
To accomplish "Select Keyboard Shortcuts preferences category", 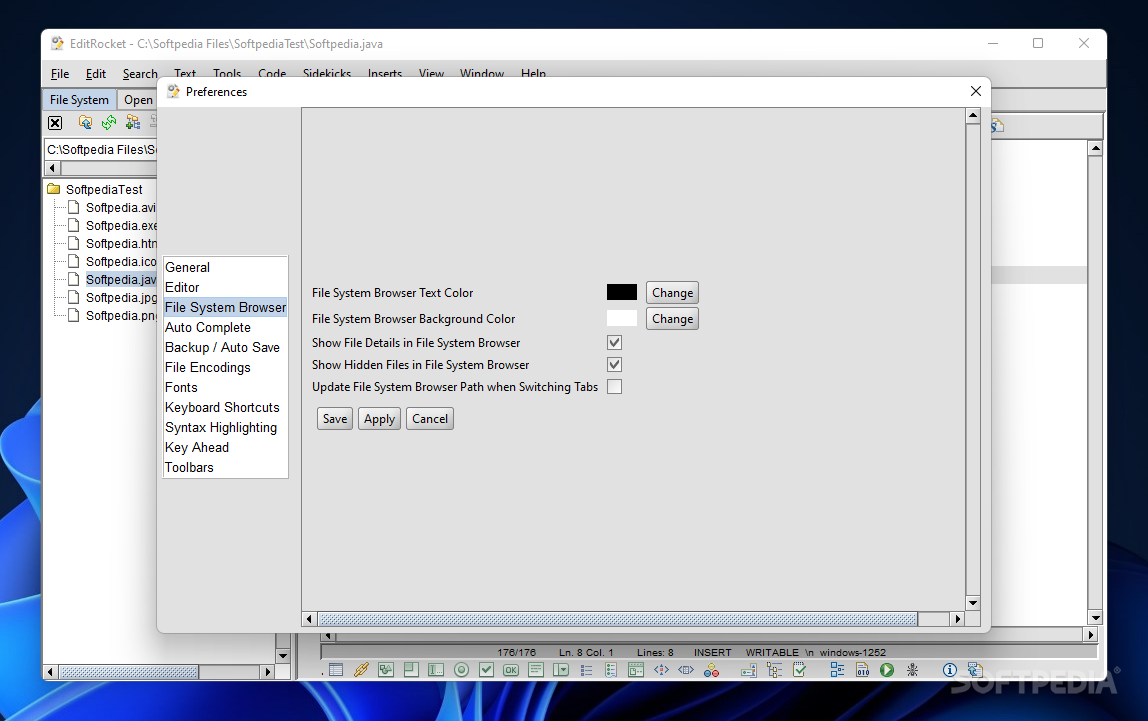I will [x=226, y=407].
